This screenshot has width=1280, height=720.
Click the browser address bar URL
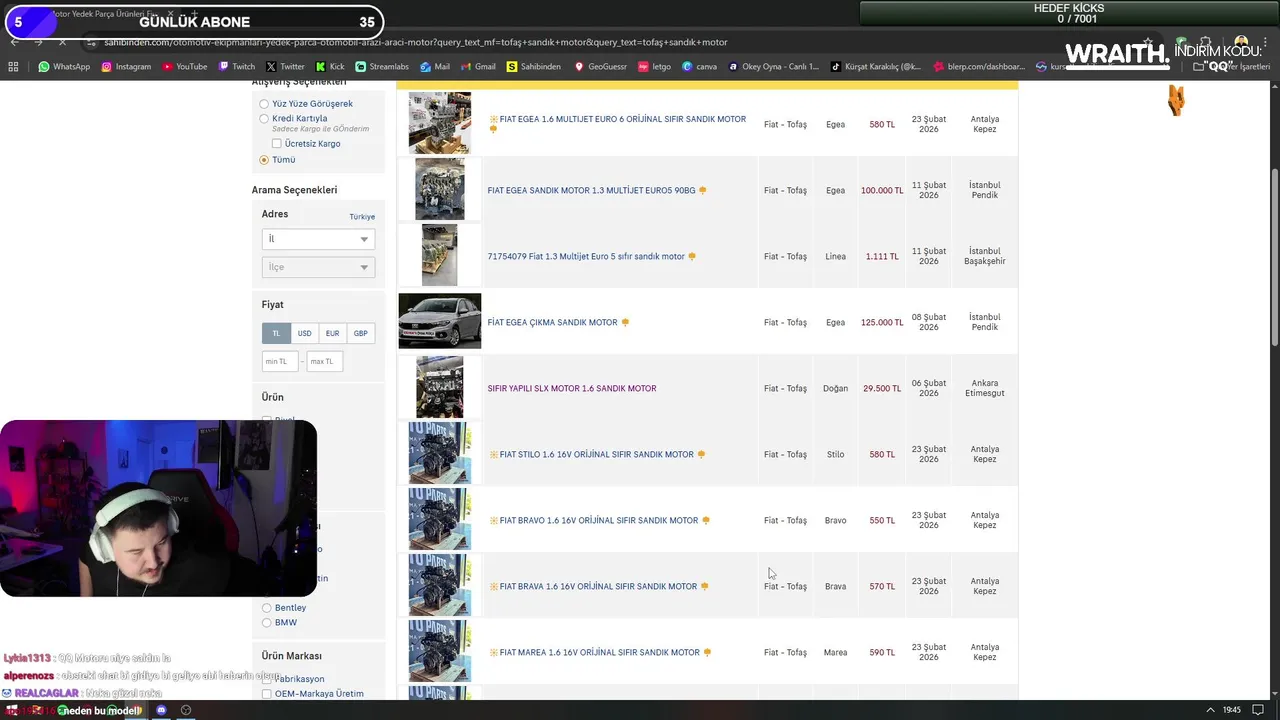pyautogui.click(x=415, y=42)
